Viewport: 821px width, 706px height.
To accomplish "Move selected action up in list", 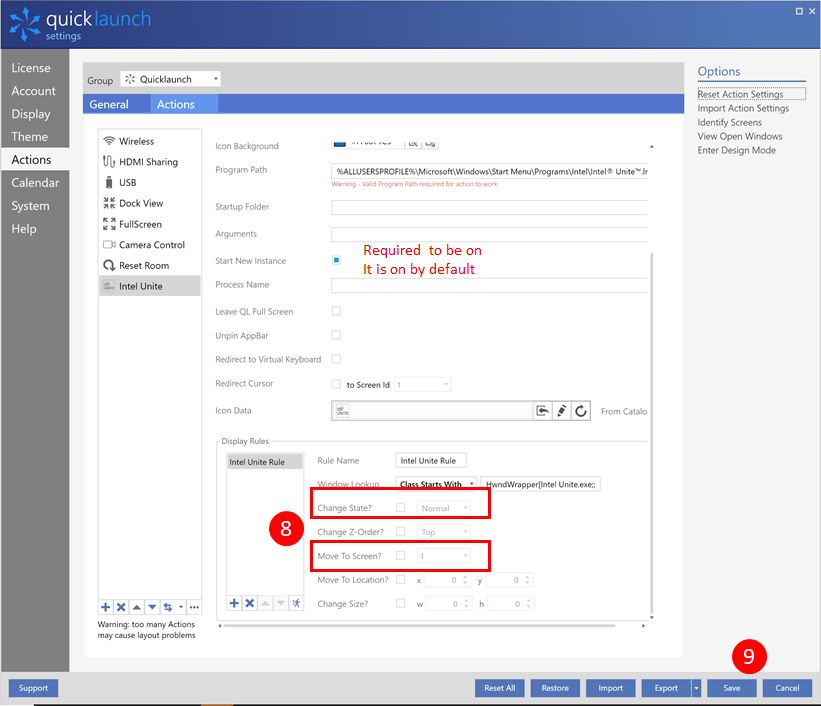I will 137,607.
